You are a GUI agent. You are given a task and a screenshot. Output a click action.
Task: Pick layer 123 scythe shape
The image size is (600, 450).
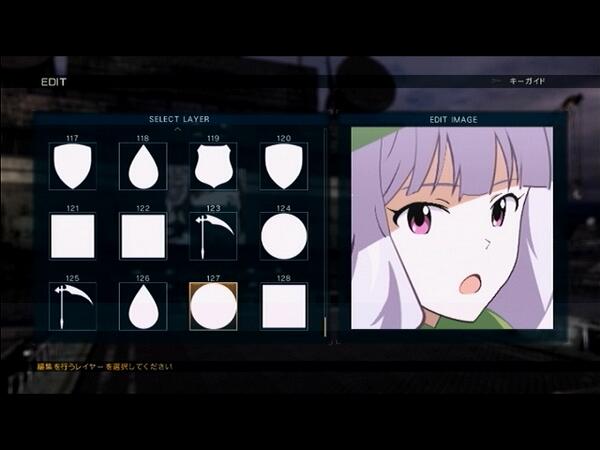pyautogui.click(x=214, y=236)
